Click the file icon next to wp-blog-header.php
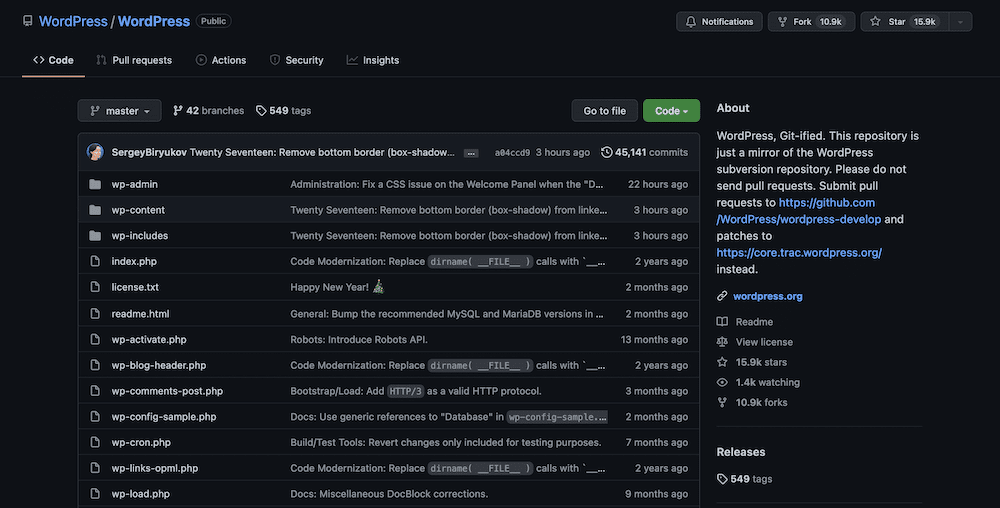The height and width of the screenshot is (508, 1000). pyautogui.click(x=95, y=365)
